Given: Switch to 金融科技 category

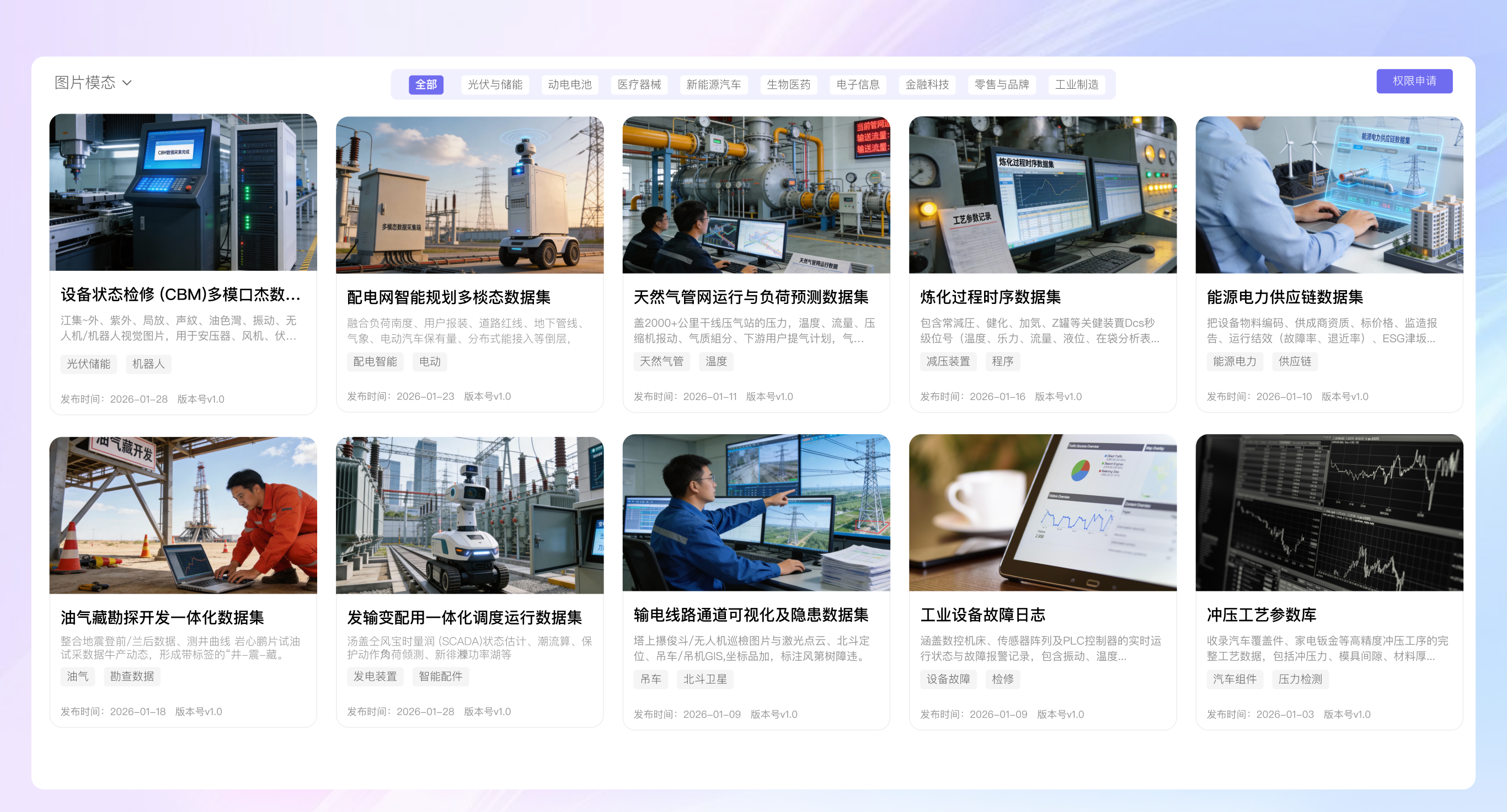Looking at the screenshot, I should (927, 84).
